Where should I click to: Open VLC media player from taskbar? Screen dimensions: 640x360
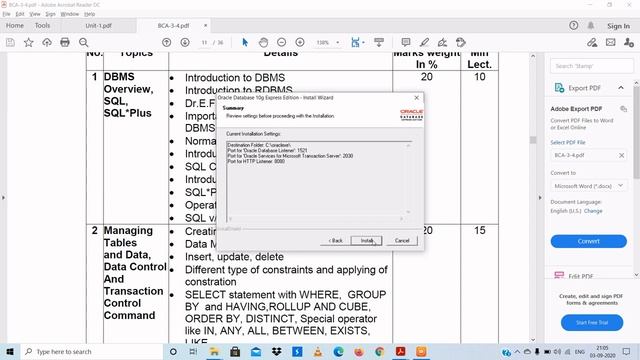318,351
